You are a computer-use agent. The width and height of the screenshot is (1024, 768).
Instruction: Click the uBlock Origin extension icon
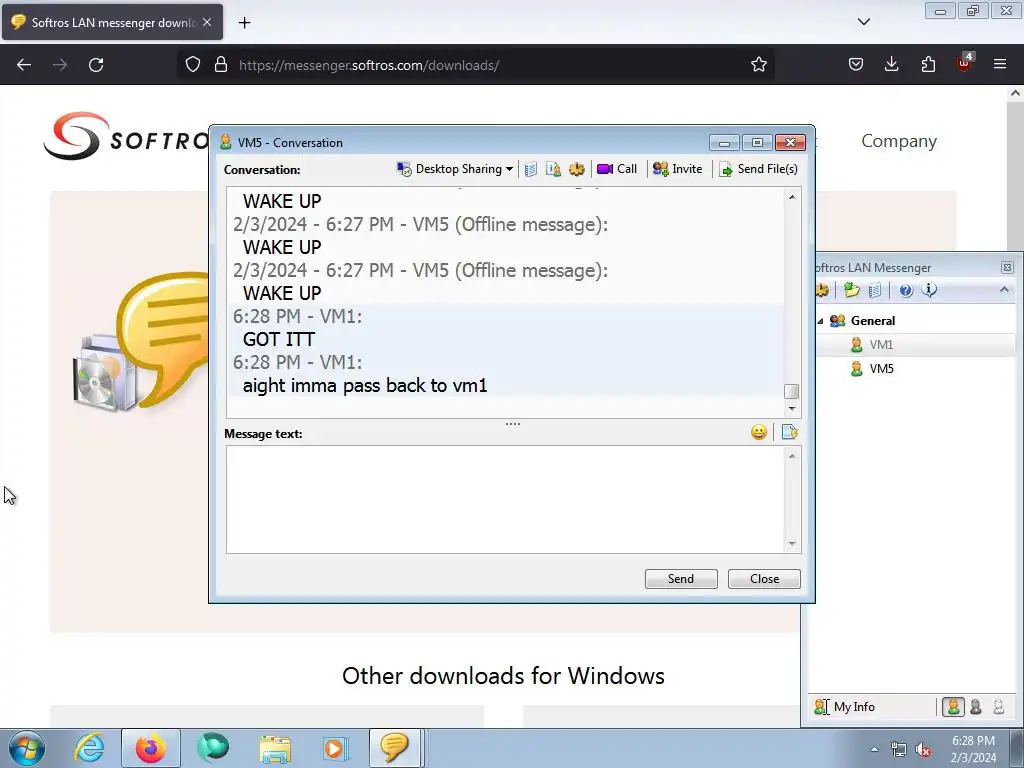coord(965,63)
